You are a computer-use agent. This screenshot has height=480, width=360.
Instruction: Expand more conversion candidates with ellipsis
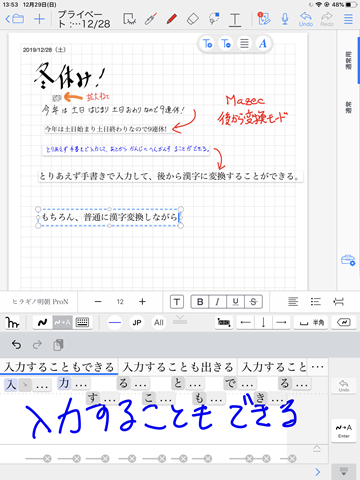tap(317, 367)
